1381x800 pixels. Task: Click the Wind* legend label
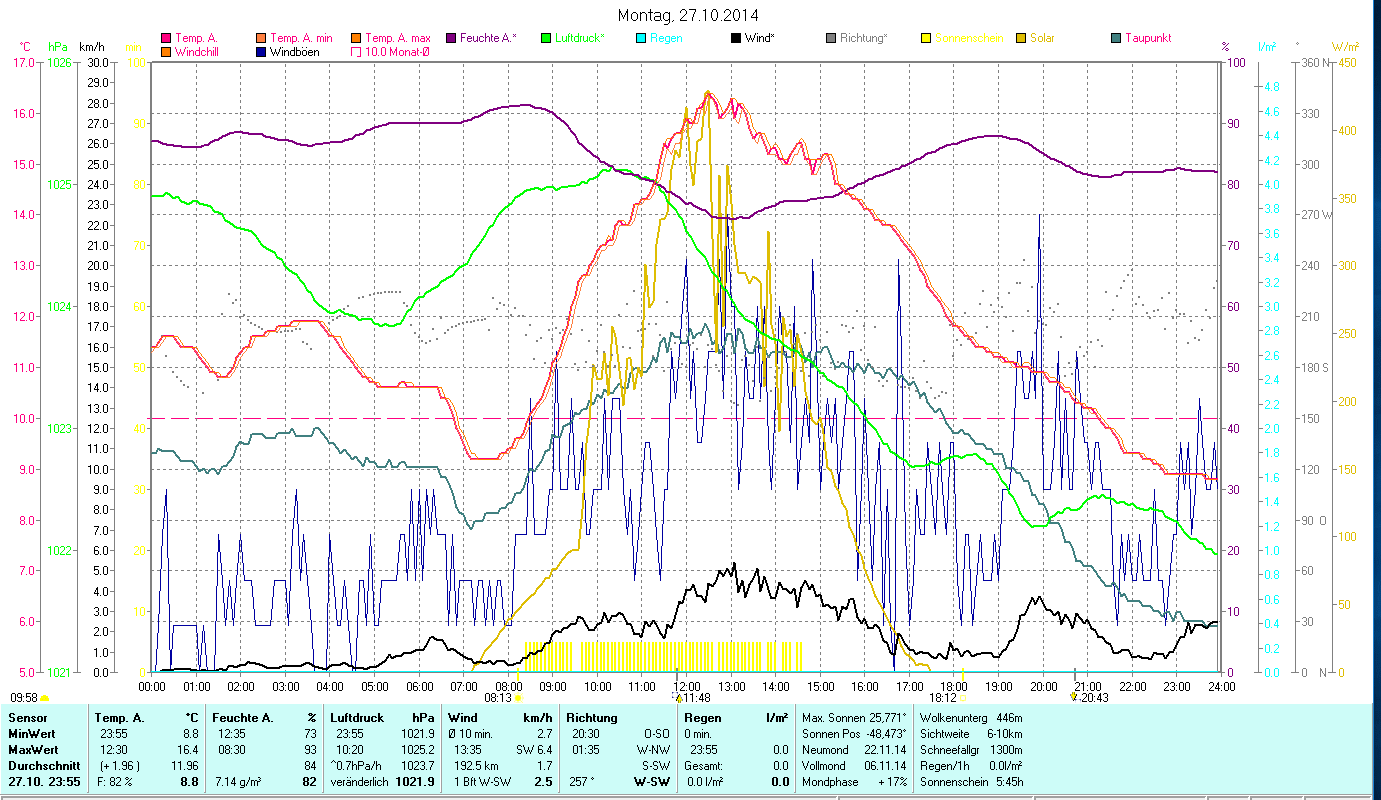[761, 39]
